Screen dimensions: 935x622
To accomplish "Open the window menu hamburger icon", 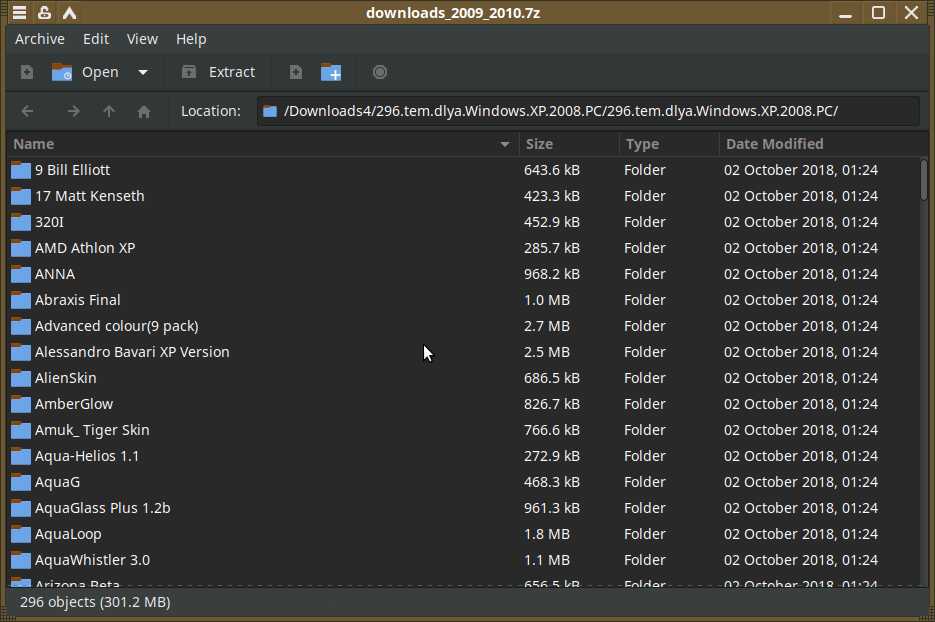I will point(19,13).
